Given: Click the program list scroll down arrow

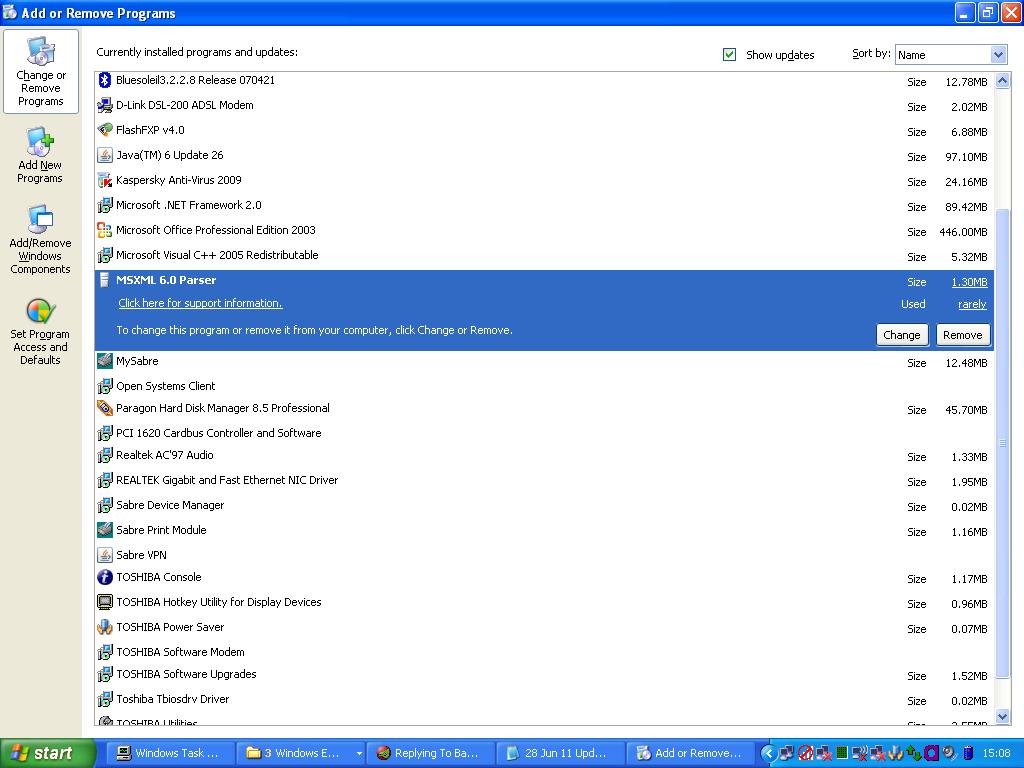Looking at the screenshot, I should 1002,716.
